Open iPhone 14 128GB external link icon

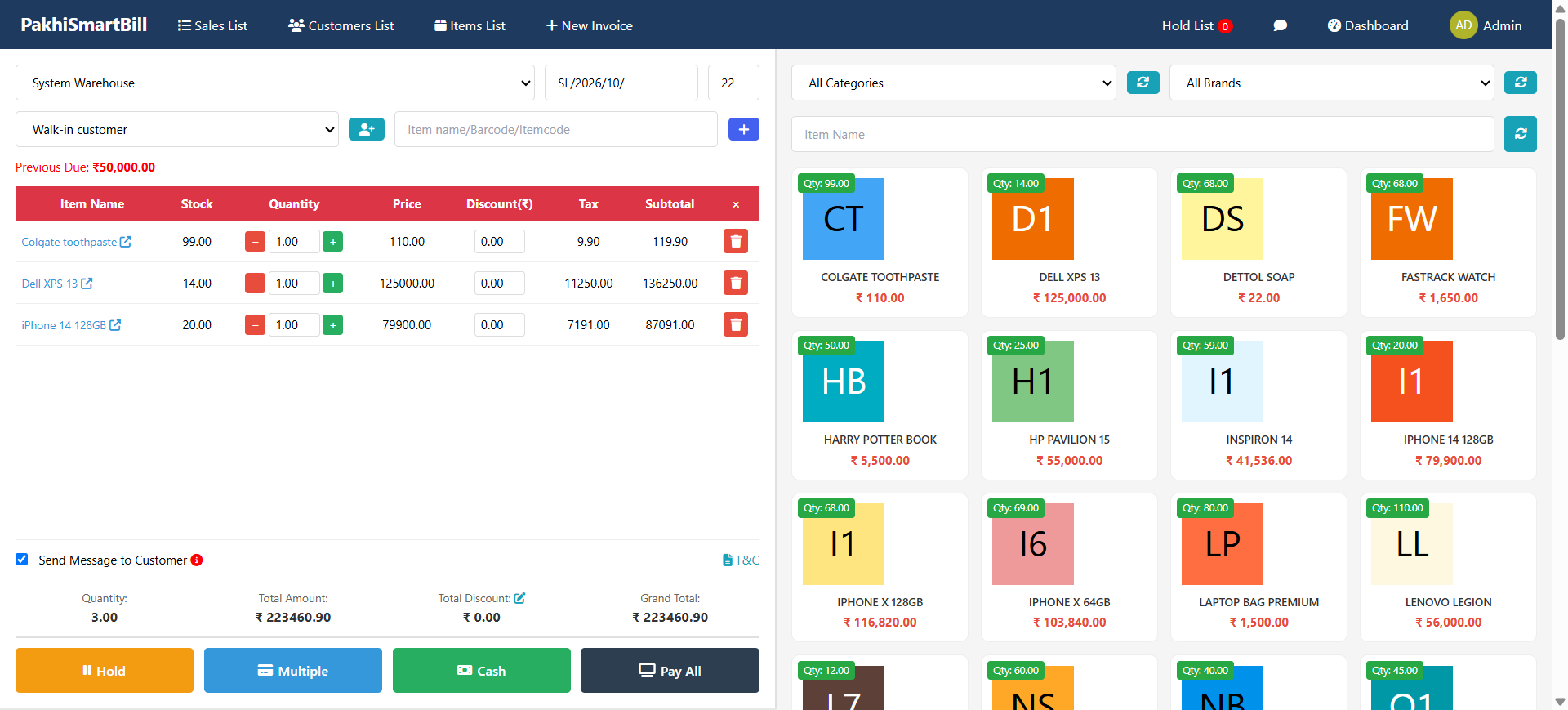point(115,325)
